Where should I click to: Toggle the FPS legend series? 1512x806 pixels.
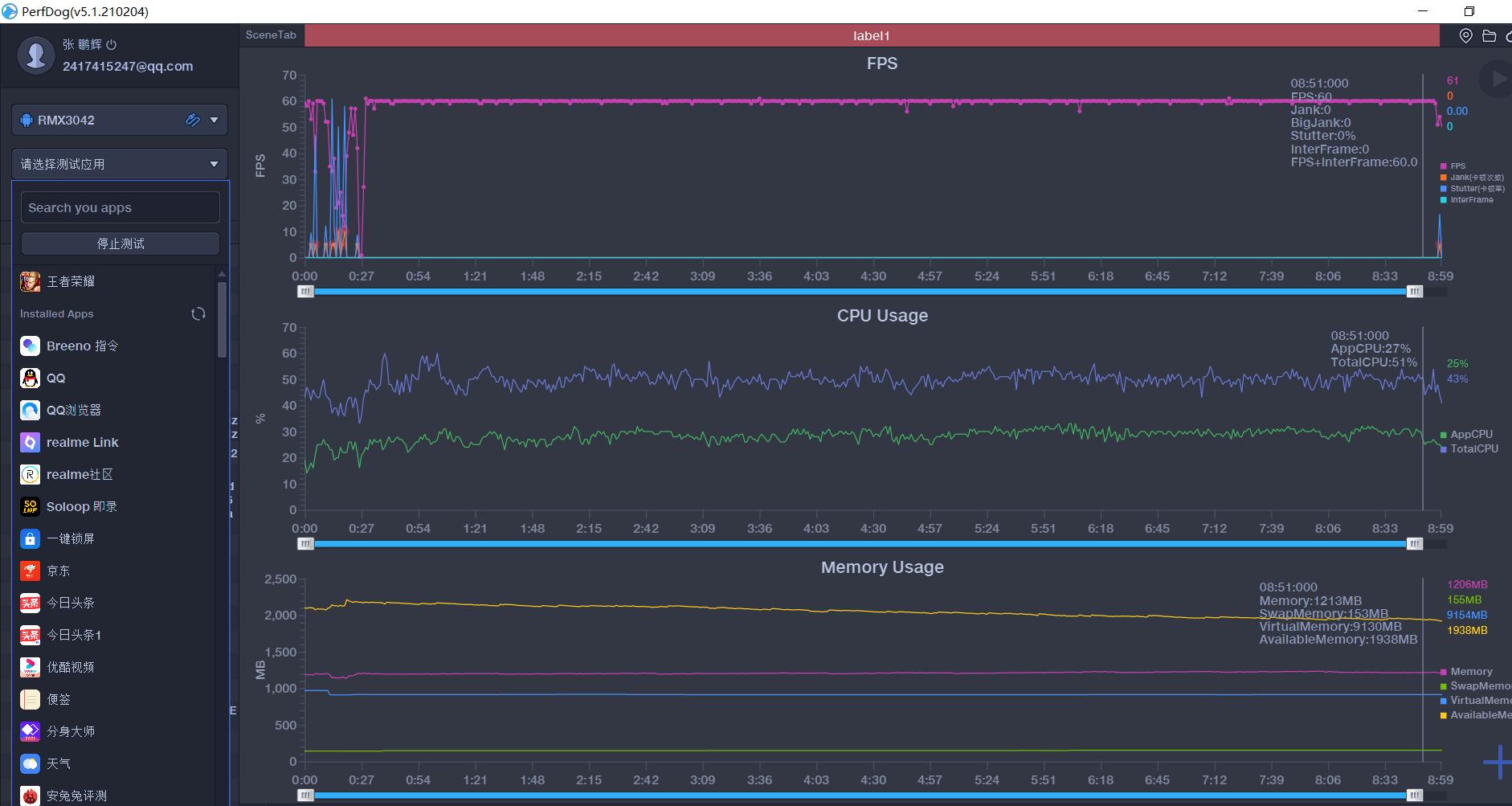coord(1457,166)
